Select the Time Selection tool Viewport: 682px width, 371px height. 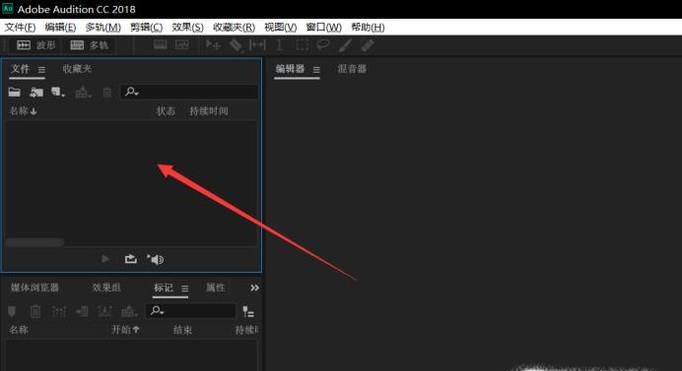pyautogui.click(x=279, y=45)
